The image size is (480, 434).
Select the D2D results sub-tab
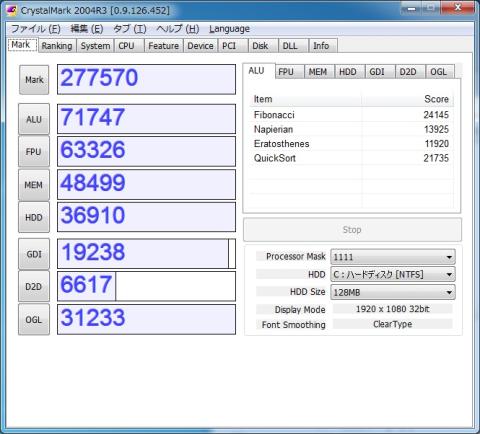[410, 72]
